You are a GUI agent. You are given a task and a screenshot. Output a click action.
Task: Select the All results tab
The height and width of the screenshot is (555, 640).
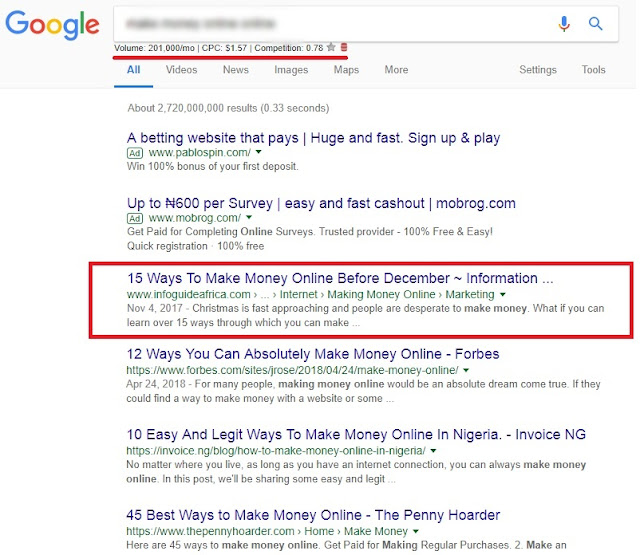pyautogui.click(x=133, y=70)
